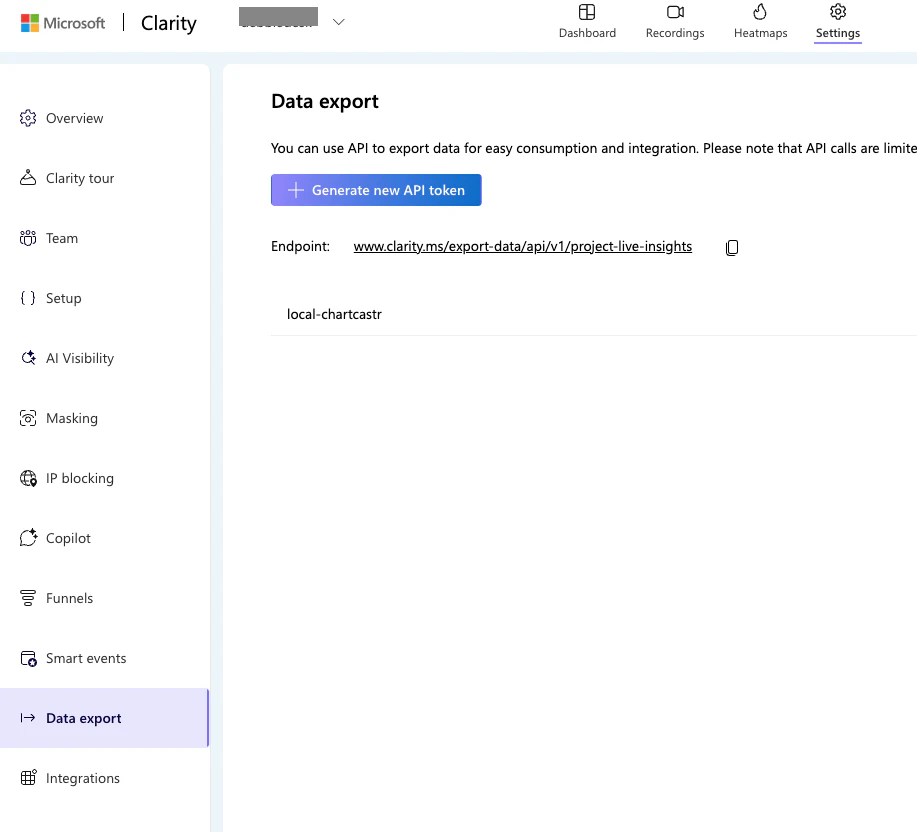Image resolution: width=917 pixels, height=832 pixels.
Task: Select Data export sidebar item
Action: pyautogui.click(x=104, y=718)
